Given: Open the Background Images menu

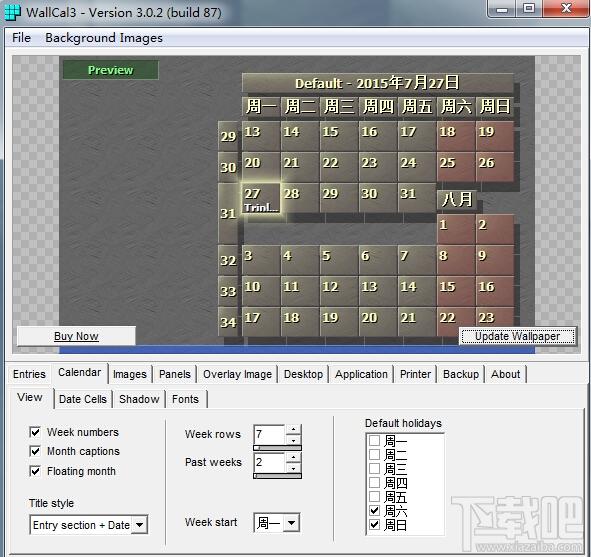Looking at the screenshot, I should coord(104,38).
